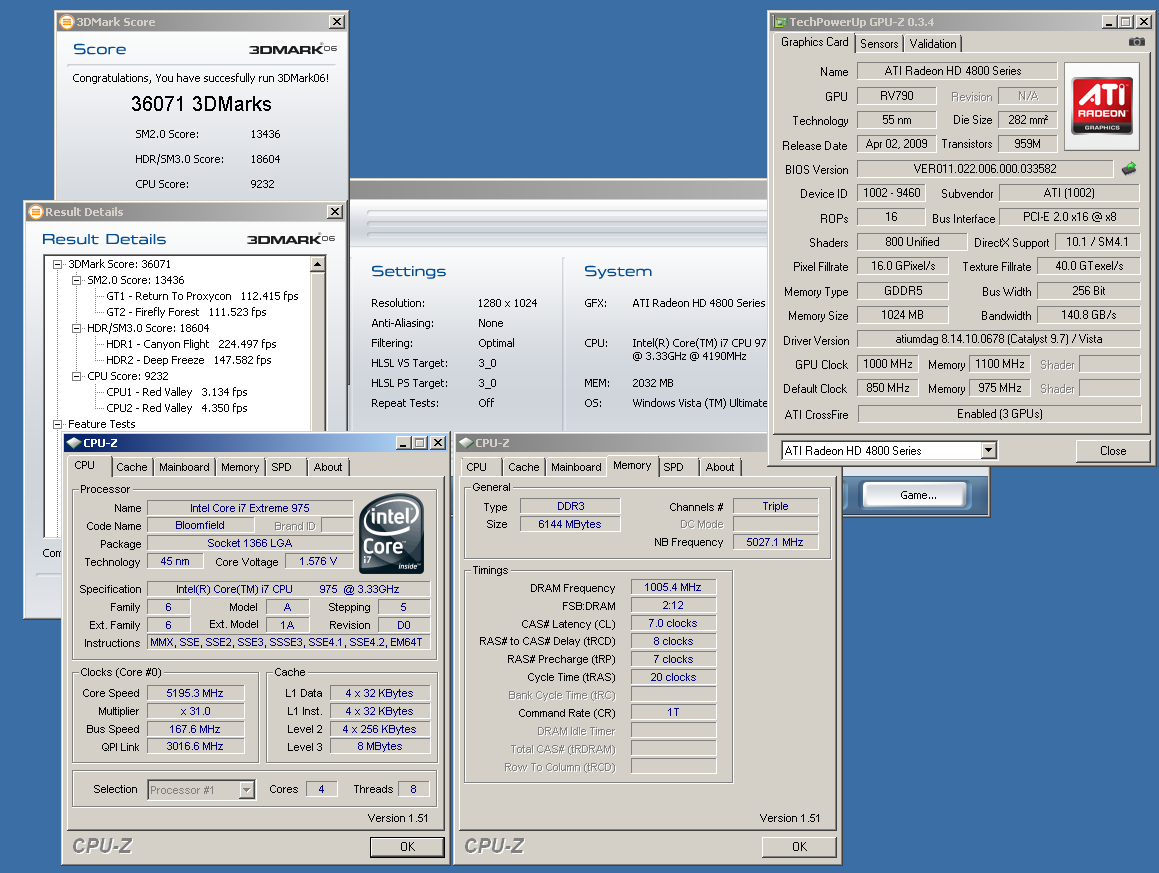This screenshot has width=1159, height=873.
Task: Click the Name value Intel Core i7 Extreme 975
Action: click(250, 509)
